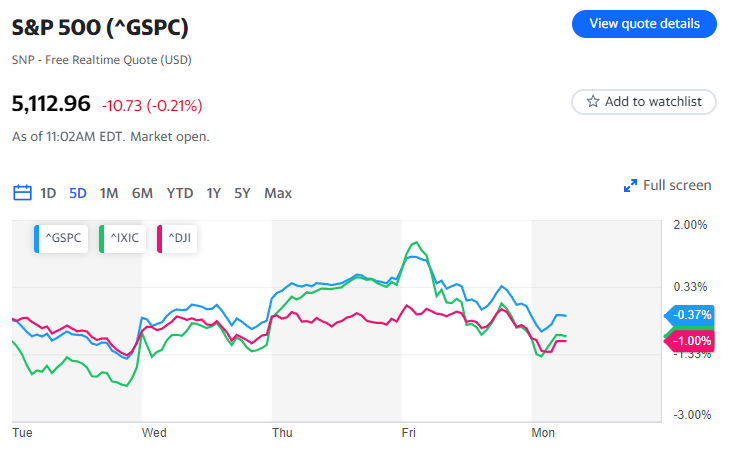733x458 pixels.
Task: Click the Full screen expand arrows icon
Action: (630, 185)
